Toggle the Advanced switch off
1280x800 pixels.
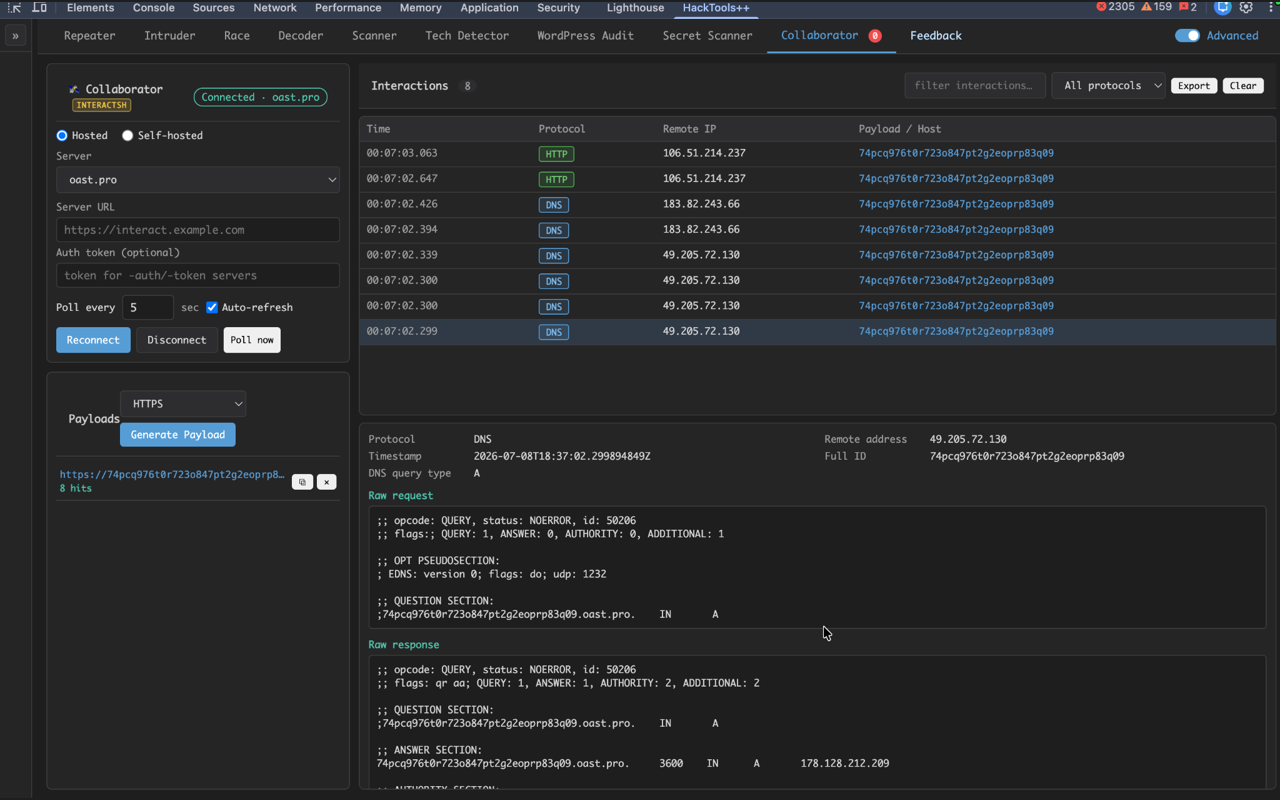pos(1187,35)
